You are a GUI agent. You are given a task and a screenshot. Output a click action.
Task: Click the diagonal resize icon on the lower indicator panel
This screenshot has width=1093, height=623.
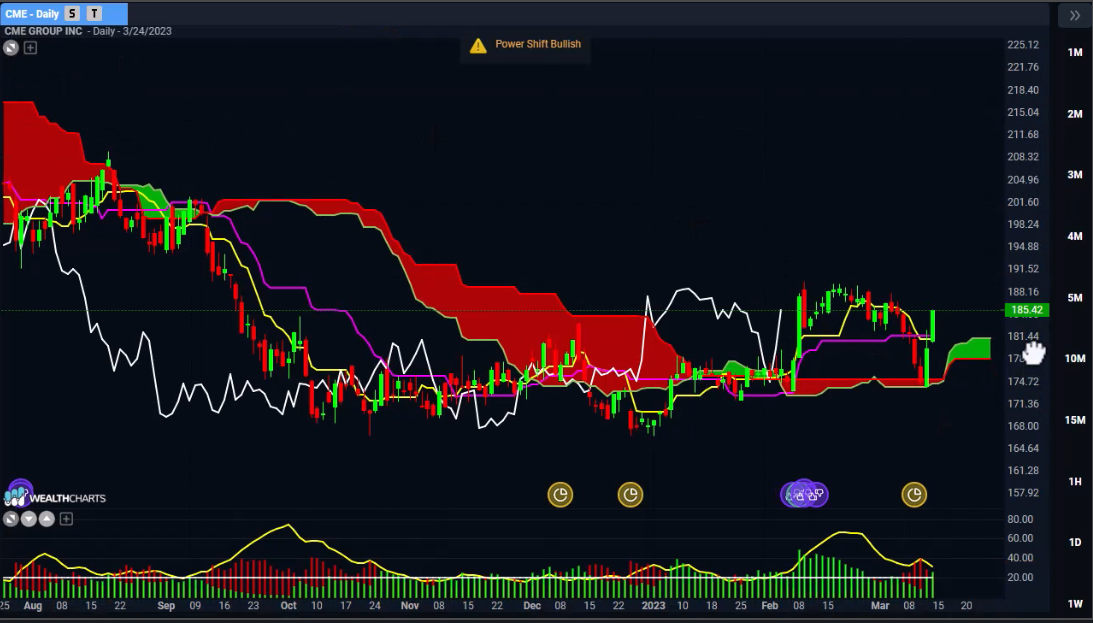(x=10, y=519)
